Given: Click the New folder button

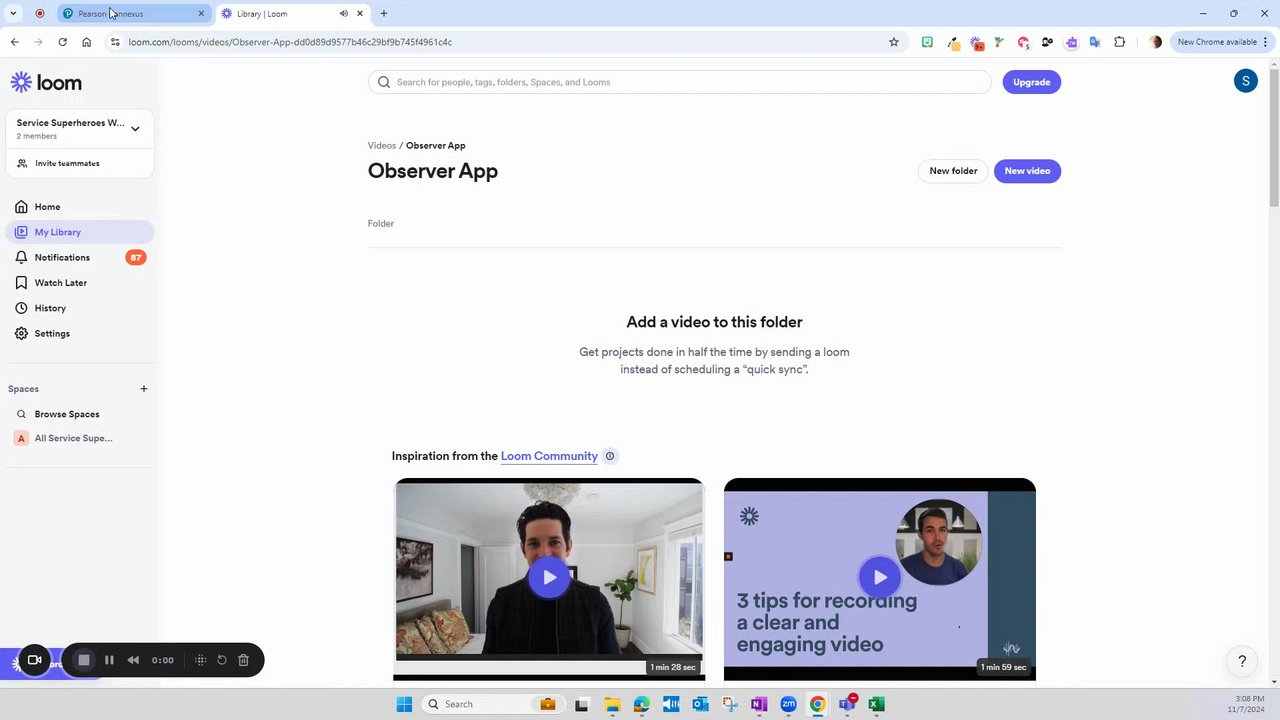Looking at the screenshot, I should pyautogui.click(x=953, y=171).
